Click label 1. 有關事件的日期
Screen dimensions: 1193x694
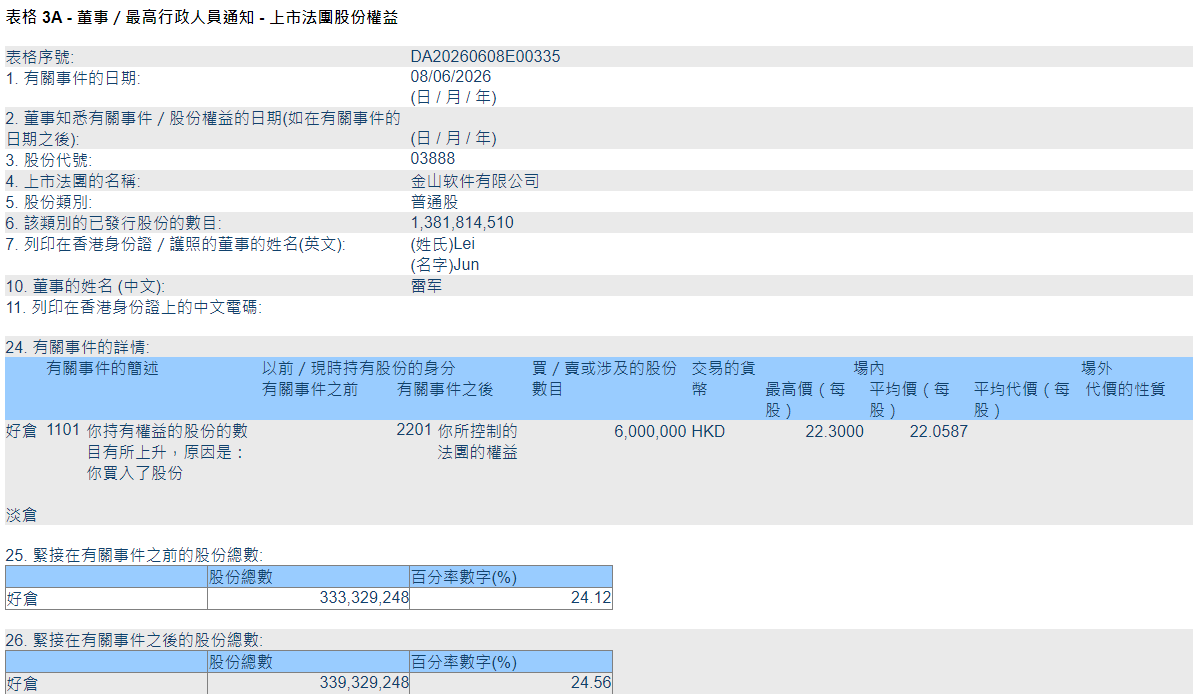[73, 78]
